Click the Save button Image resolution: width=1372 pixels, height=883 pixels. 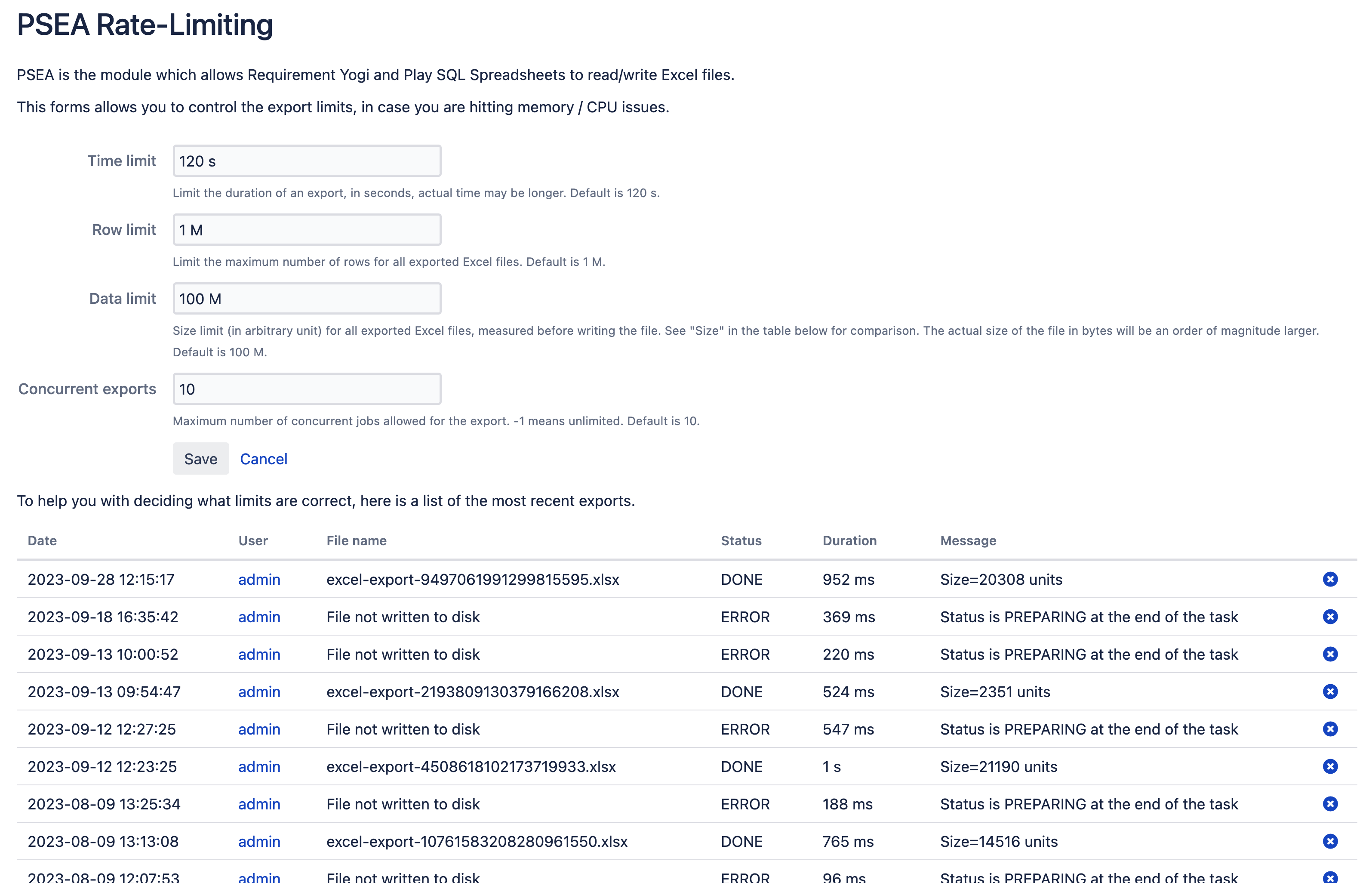click(200, 459)
